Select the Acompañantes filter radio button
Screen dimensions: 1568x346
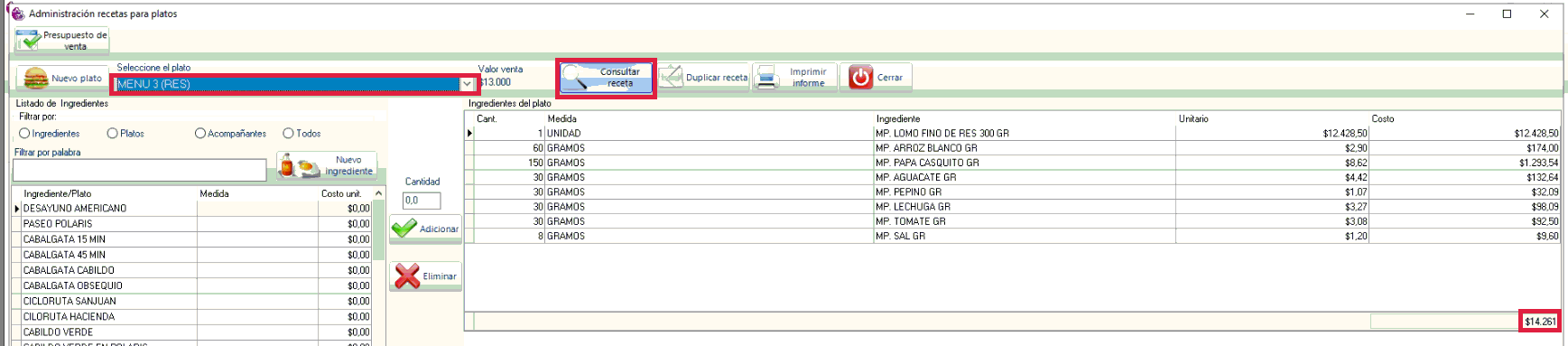coord(200,134)
